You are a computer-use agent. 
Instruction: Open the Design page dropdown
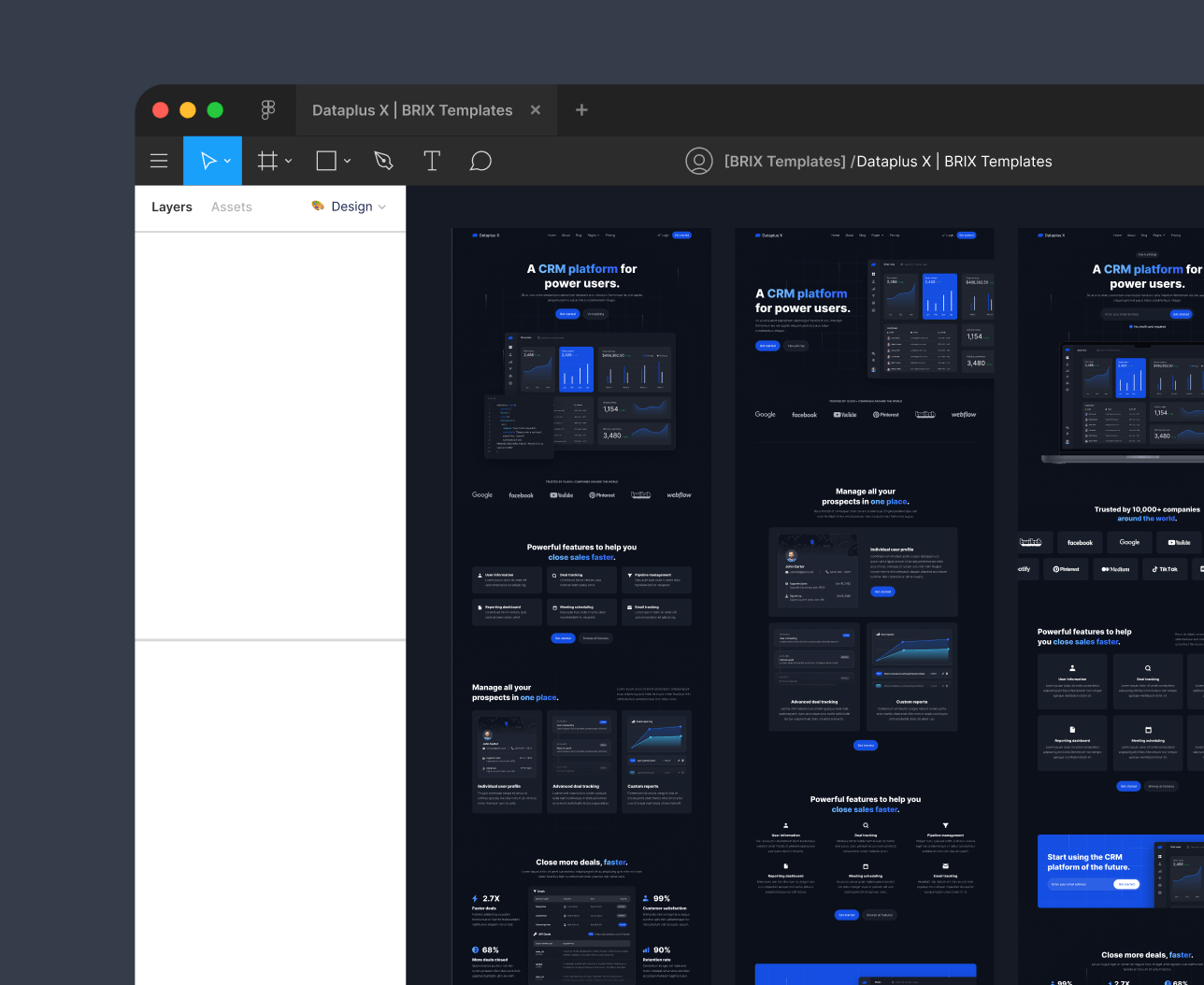point(350,207)
